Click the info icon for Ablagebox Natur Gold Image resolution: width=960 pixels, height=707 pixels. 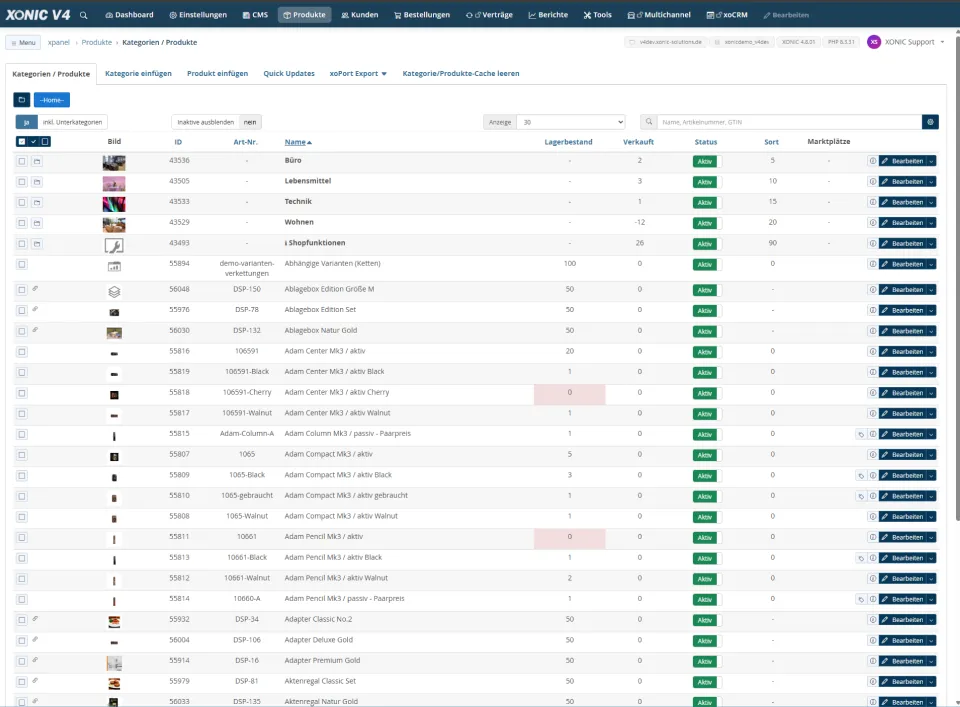872,331
